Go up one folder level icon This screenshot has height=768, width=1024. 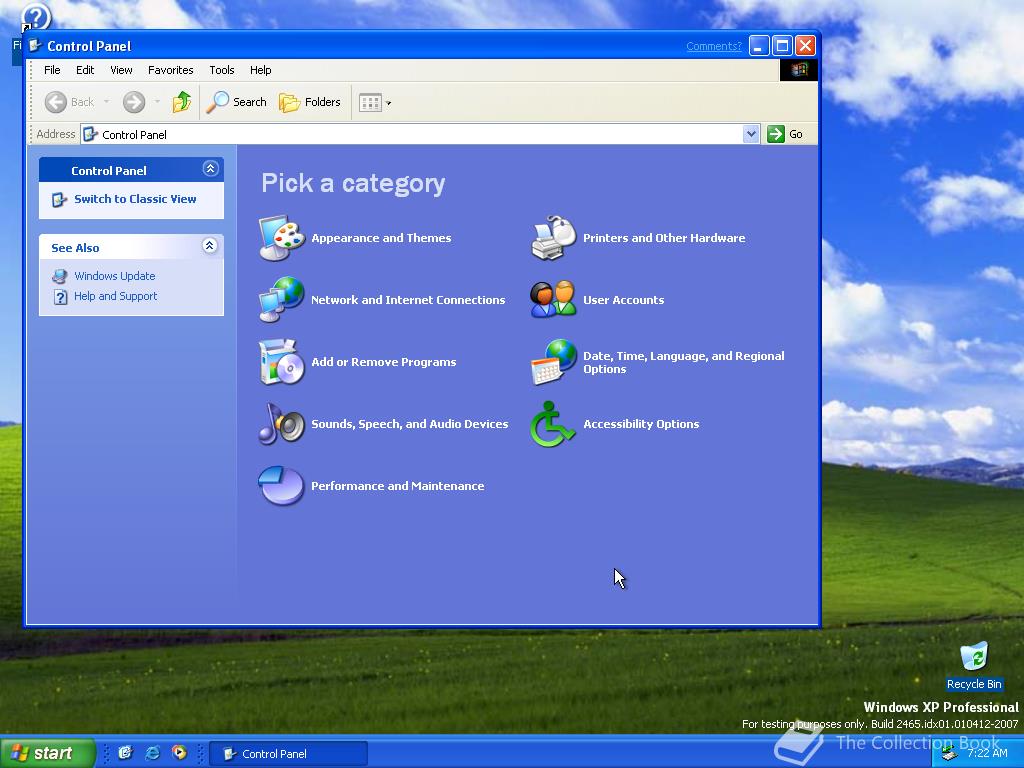pos(182,102)
